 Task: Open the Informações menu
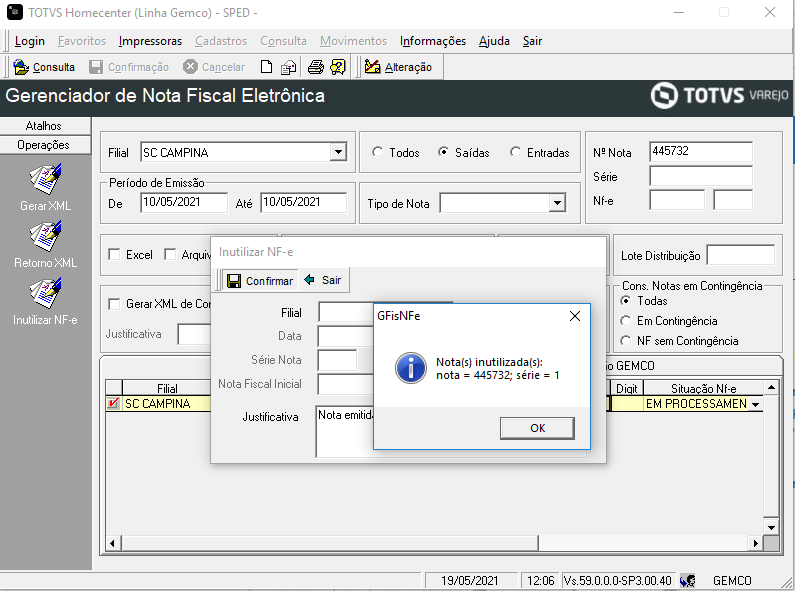432,41
